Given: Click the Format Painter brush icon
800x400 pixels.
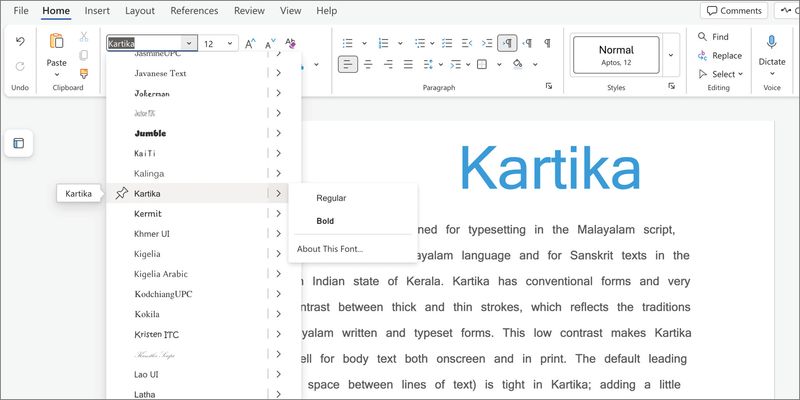Looking at the screenshot, I should point(84,74).
